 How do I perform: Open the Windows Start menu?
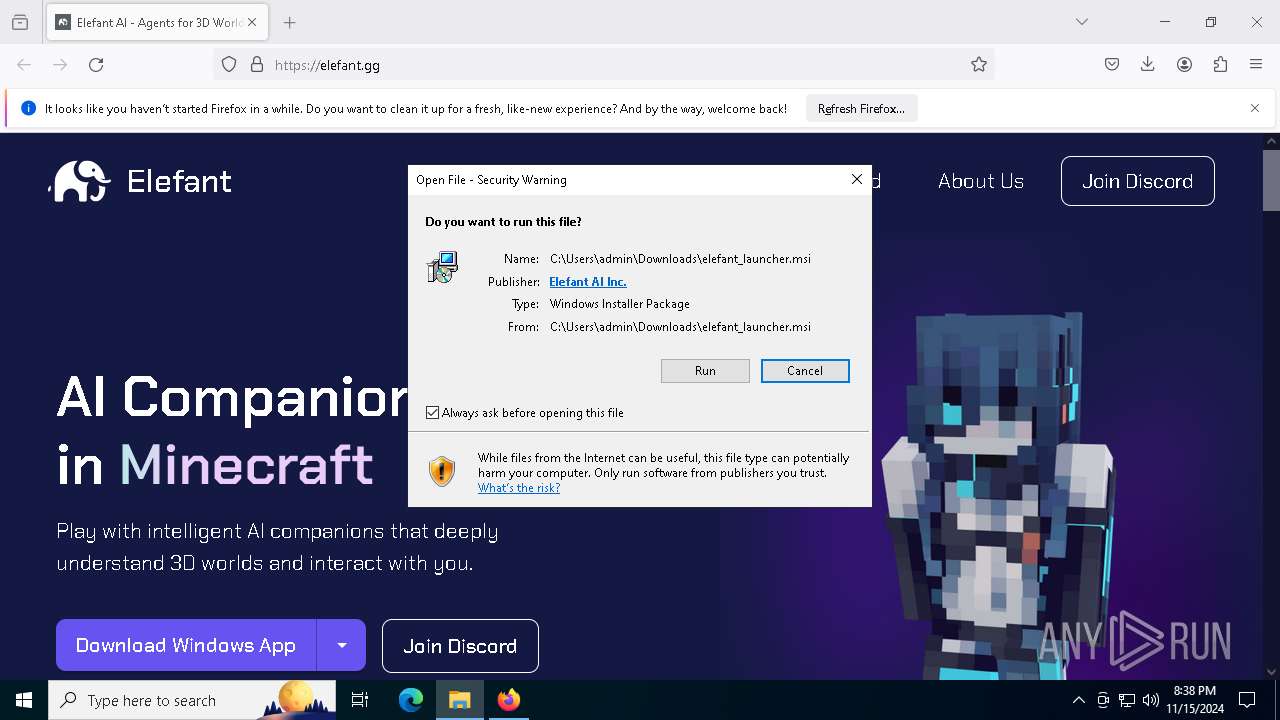[24, 700]
